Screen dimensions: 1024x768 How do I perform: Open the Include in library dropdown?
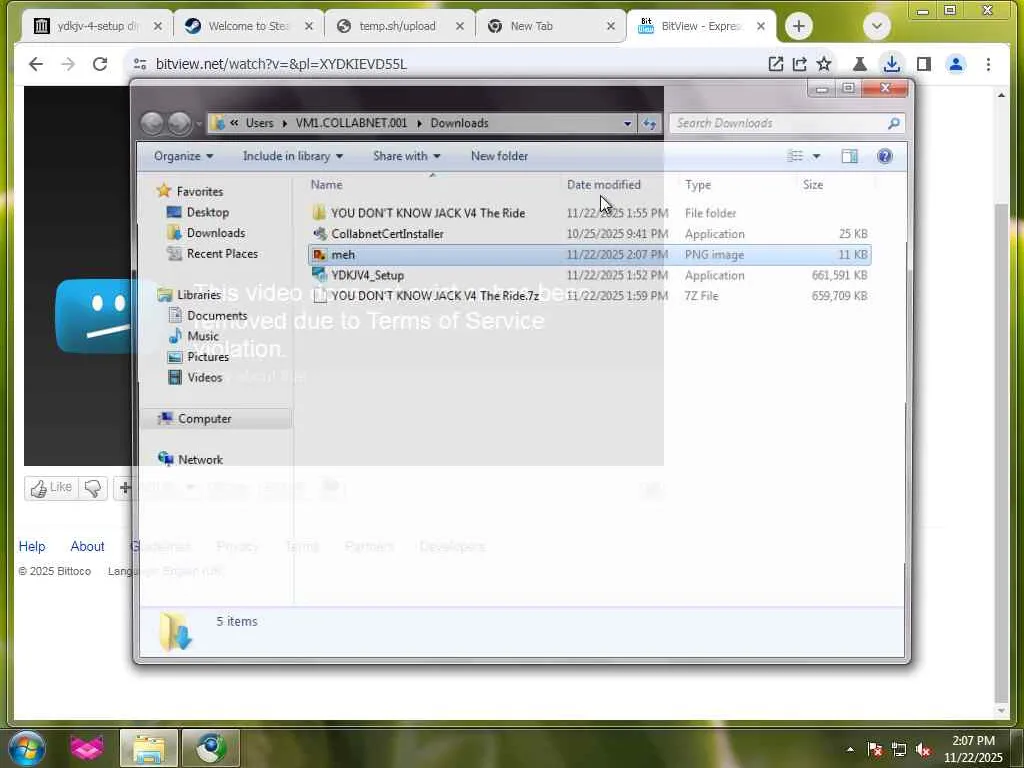[x=293, y=156]
